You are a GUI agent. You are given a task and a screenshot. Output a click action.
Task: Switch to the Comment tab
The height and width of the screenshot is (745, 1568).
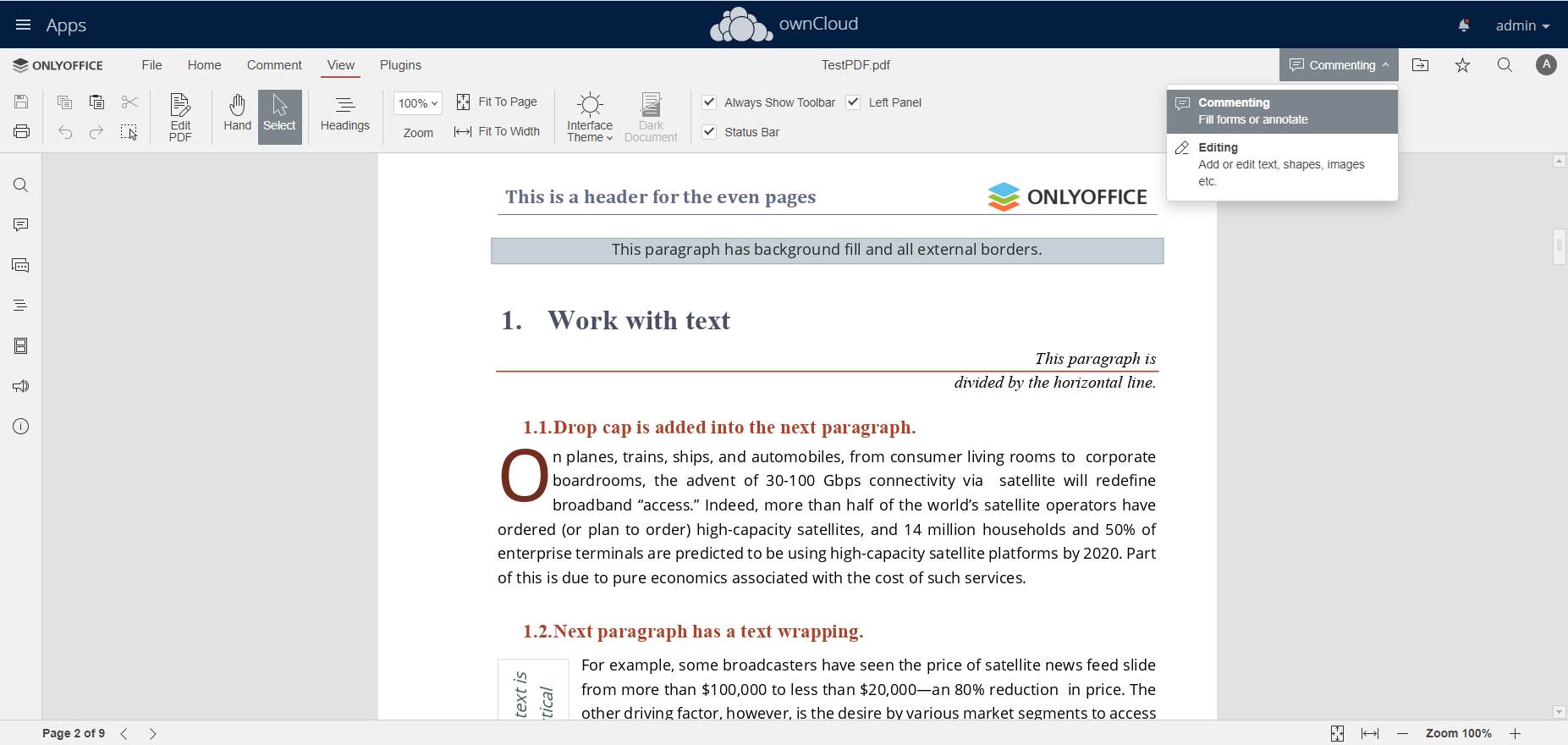coord(274,65)
